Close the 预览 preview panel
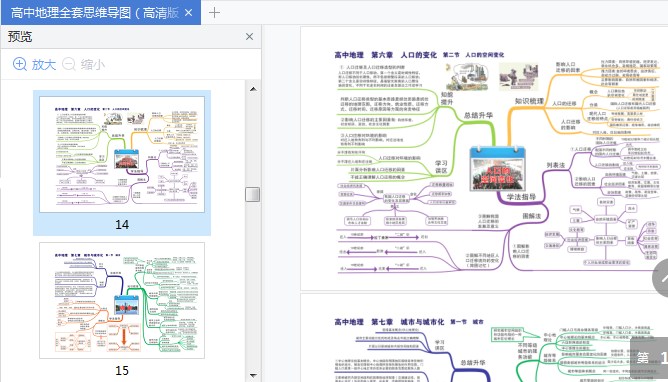This screenshot has height=382, width=668. pos(249,37)
